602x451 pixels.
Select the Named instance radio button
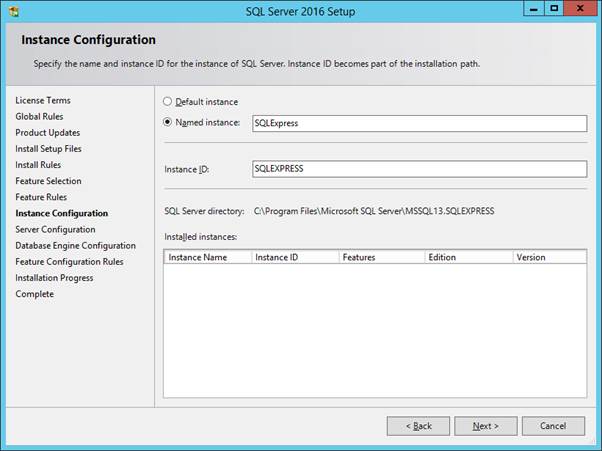[167, 122]
